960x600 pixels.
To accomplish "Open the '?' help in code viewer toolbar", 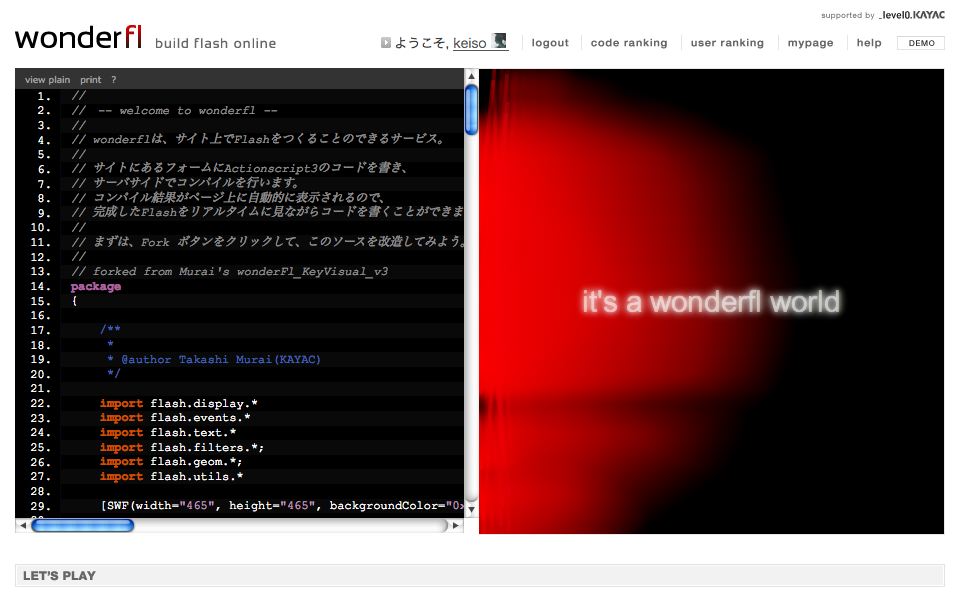I will [x=113, y=79].
